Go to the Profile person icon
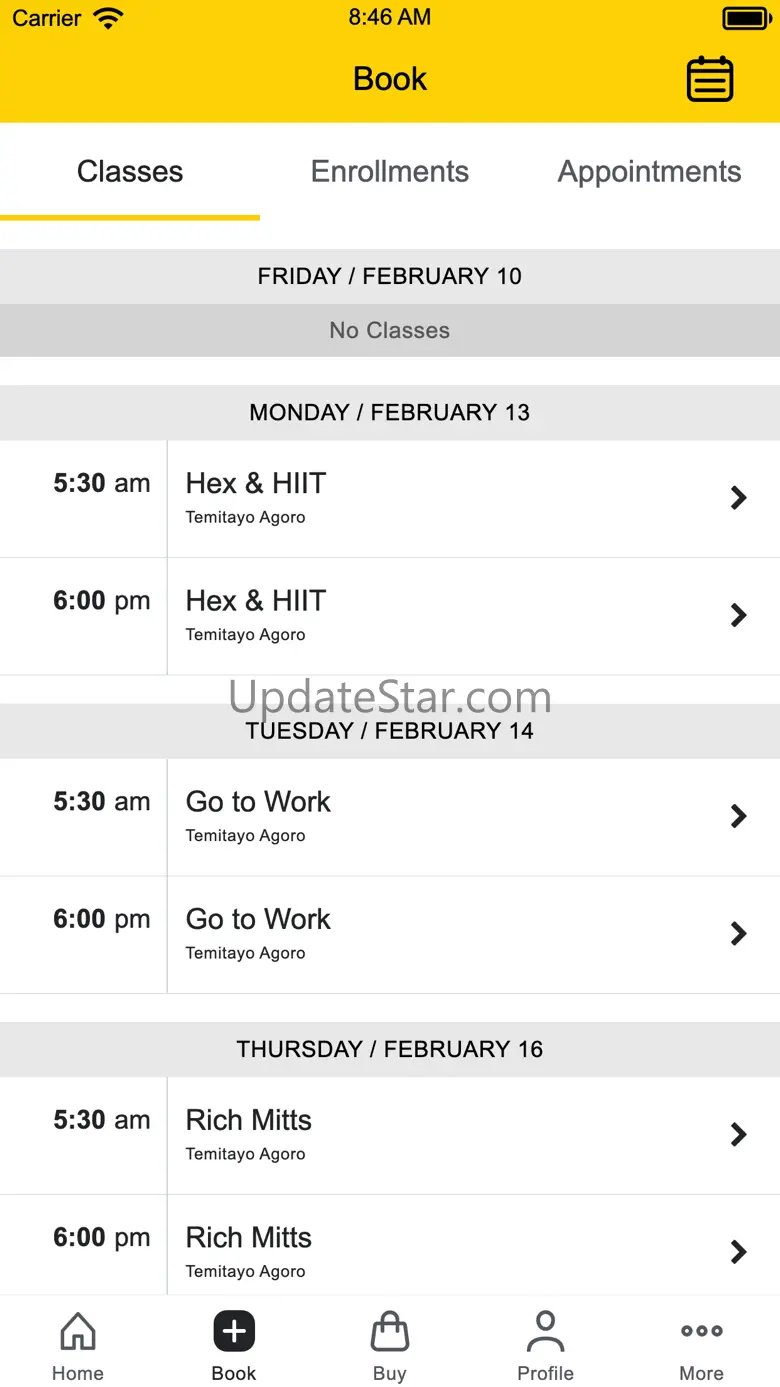 pyautogui.click(x=545, y=1331)
